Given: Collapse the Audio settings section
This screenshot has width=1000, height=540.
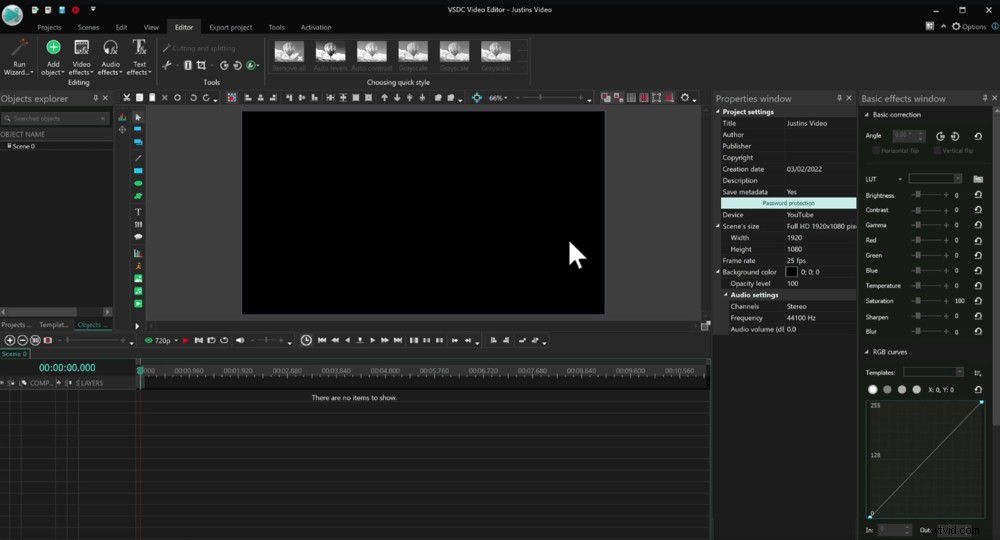Looking at the screenshot, I should (x=726, y=295).
